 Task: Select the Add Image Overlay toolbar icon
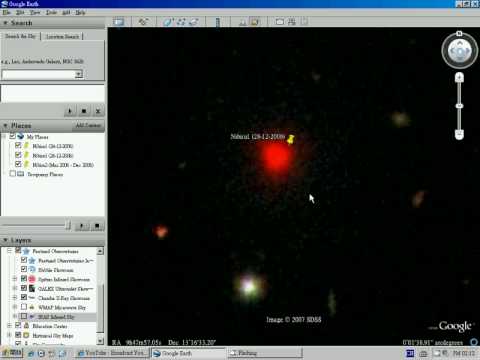click(x=194, y=22)
